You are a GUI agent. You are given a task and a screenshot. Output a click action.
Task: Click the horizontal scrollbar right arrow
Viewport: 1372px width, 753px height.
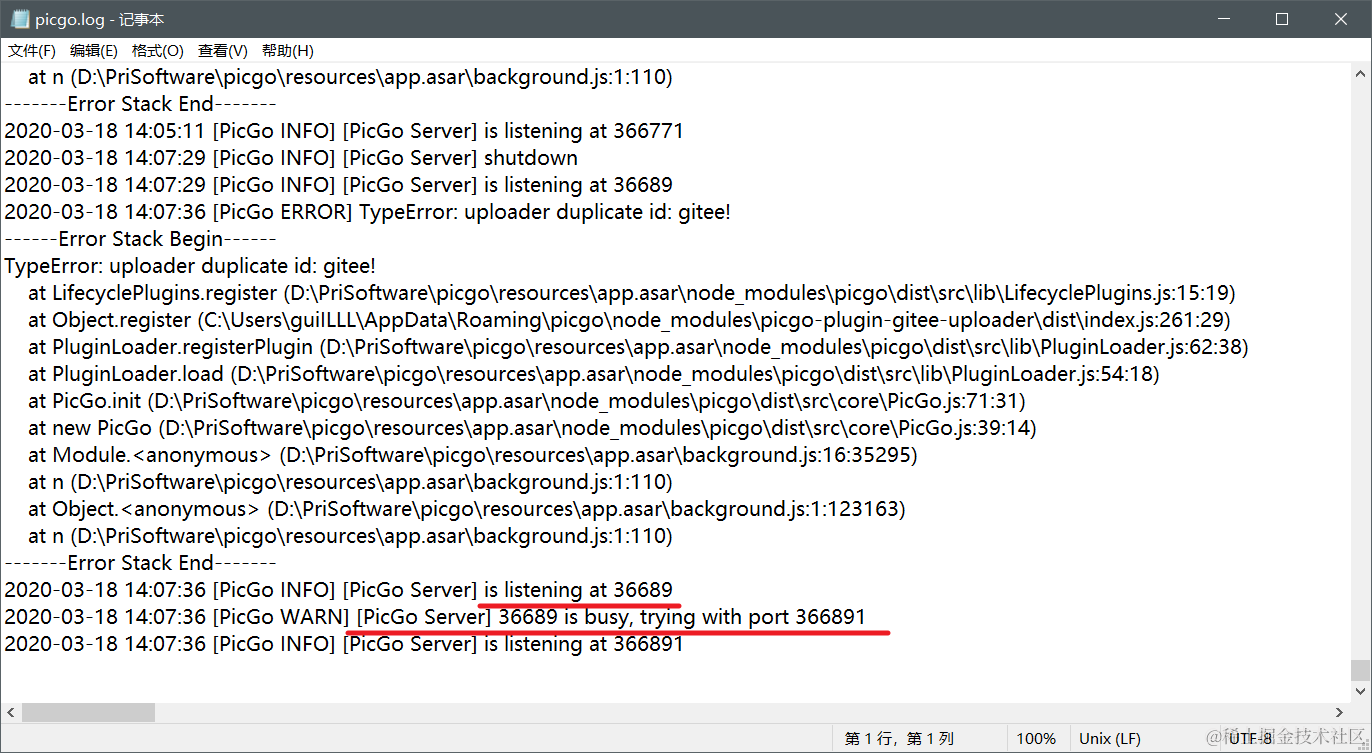(1339, 712)
